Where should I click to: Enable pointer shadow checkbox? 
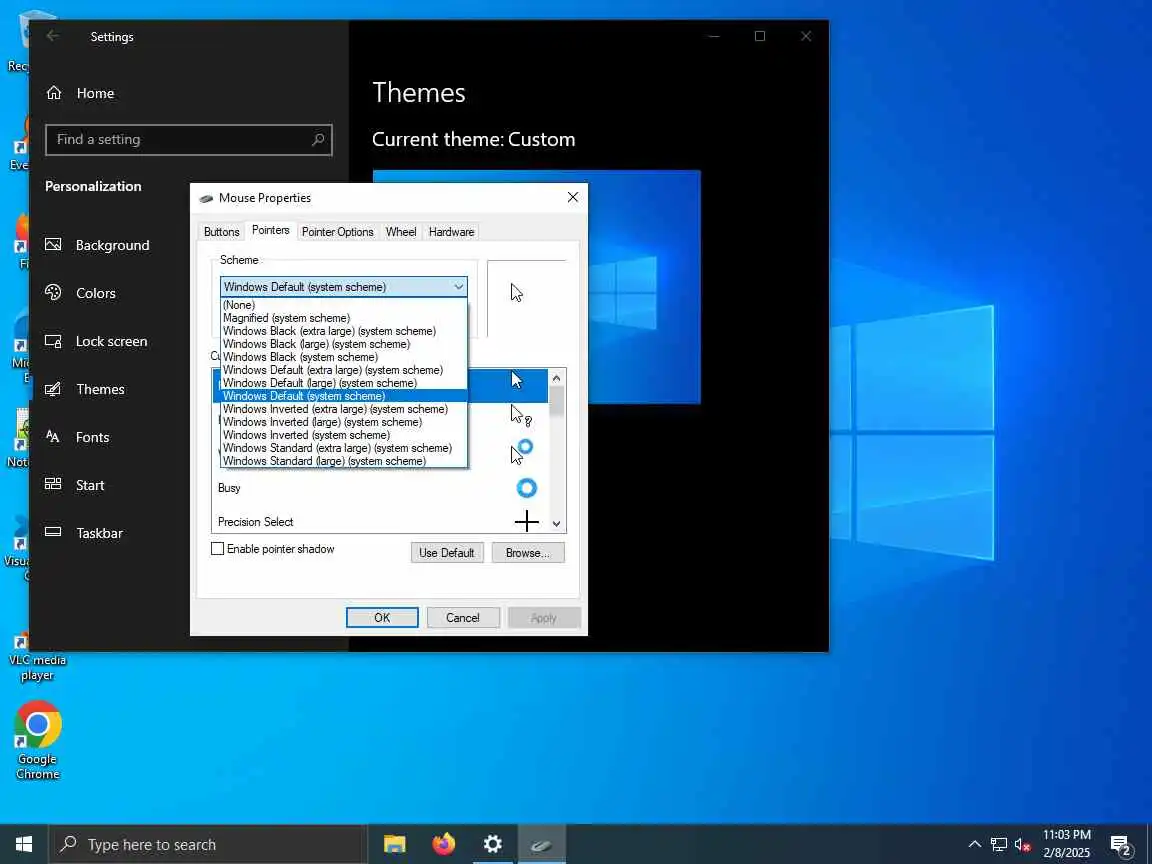coord(217,549)
